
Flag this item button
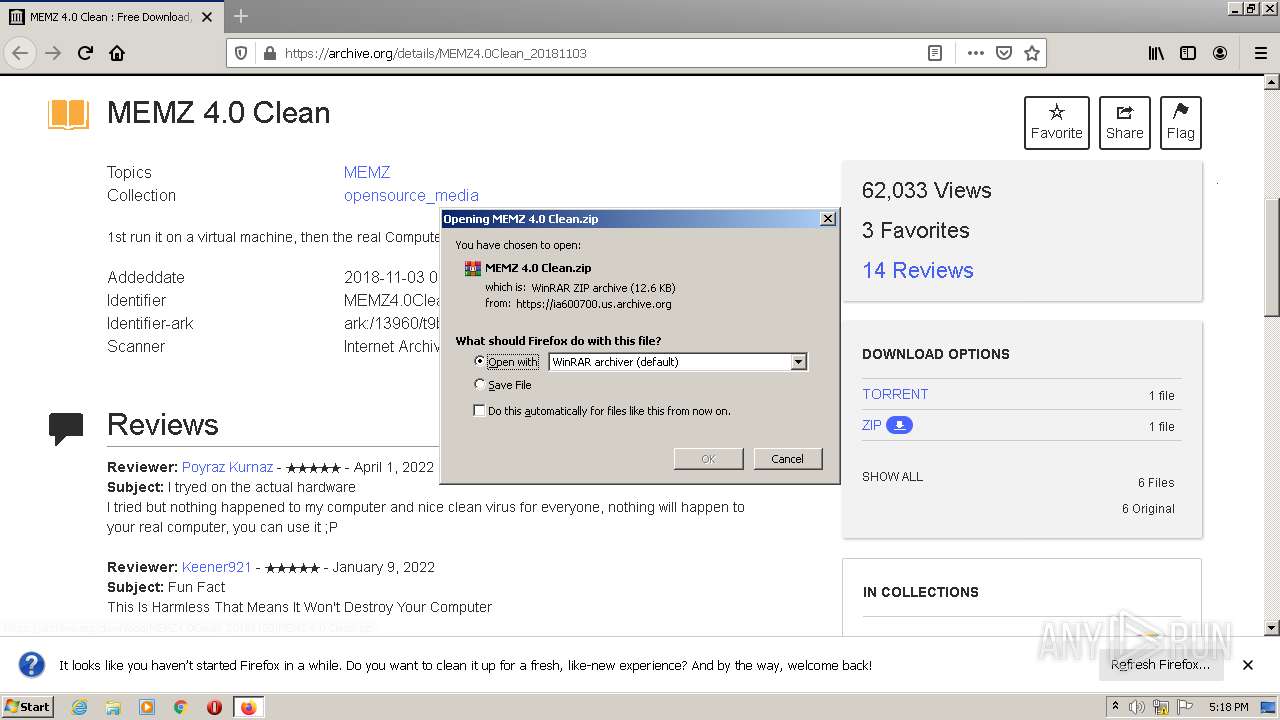1180,123
